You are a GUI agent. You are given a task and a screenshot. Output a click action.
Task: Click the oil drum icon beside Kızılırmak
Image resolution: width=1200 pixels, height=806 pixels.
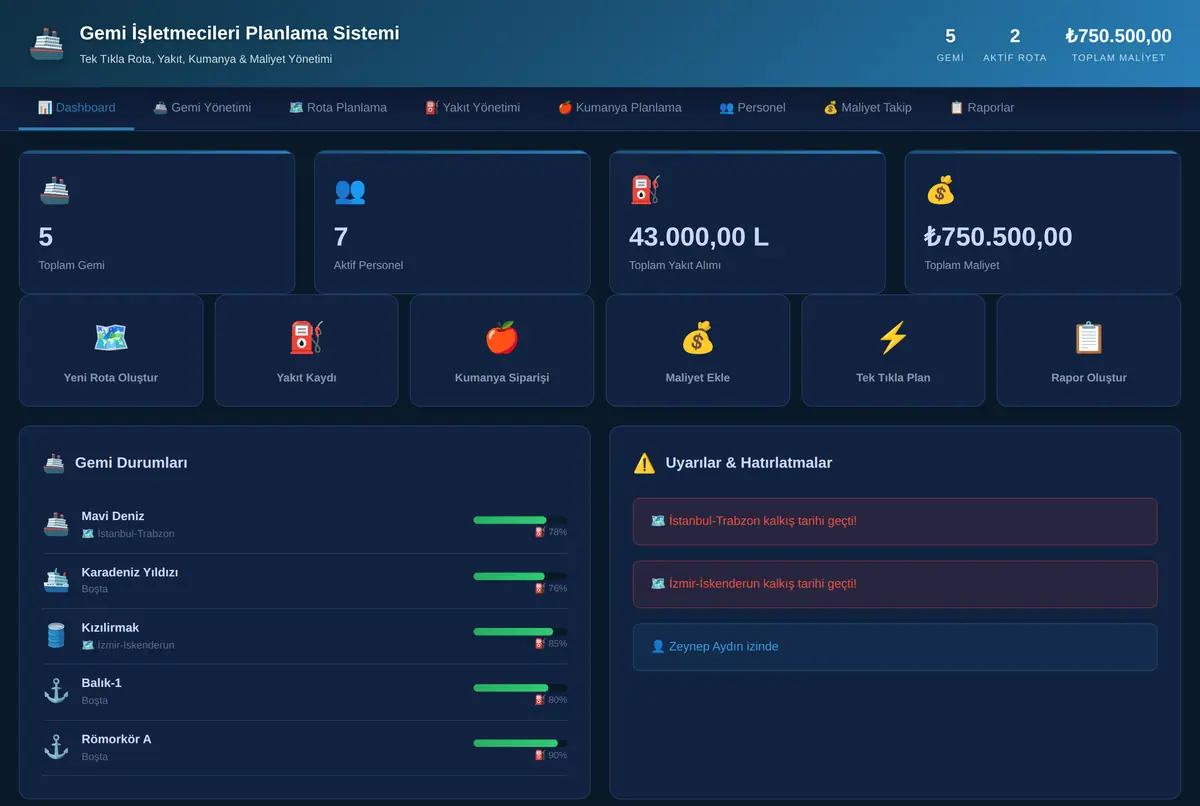pos(56,635)
